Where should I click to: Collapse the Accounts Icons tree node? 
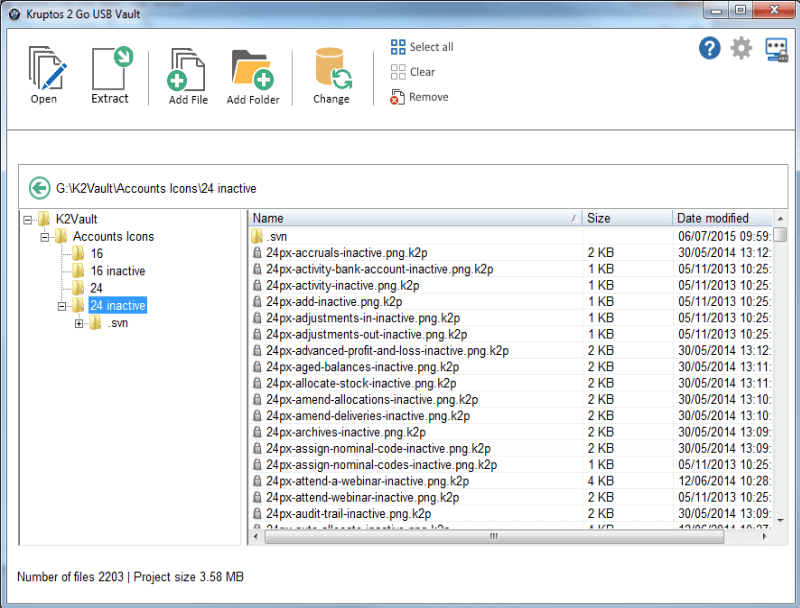[x=45, y=237]
